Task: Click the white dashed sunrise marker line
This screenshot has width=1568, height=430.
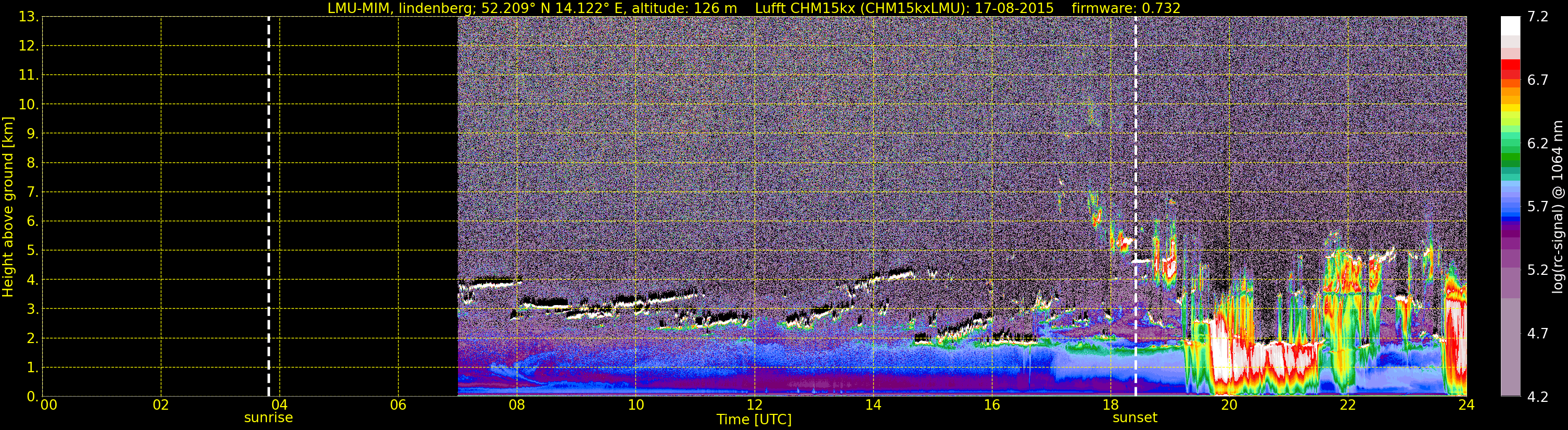Action: 269,207
